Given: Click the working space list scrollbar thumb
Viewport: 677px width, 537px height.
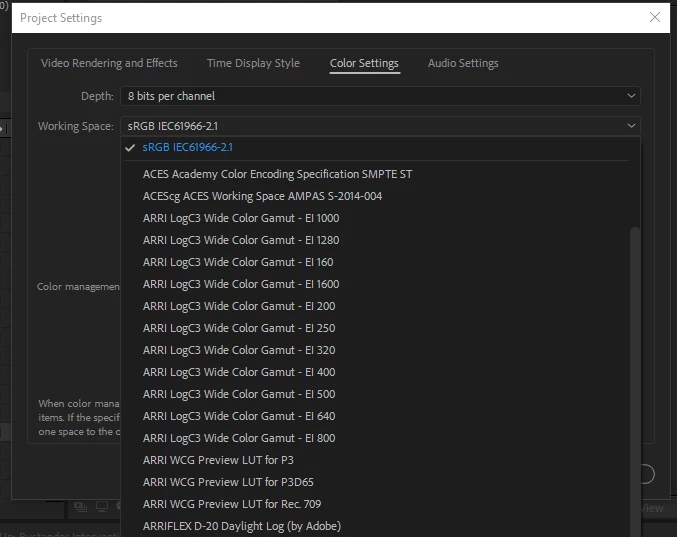Looking at the screenshot, I should (x=634, y=382).
